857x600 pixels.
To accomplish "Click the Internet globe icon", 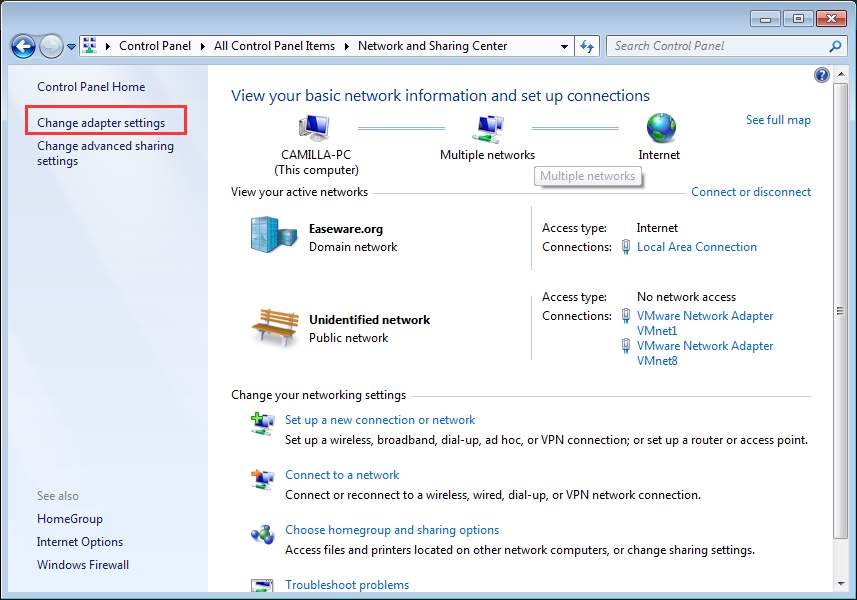I will (659, 128).
